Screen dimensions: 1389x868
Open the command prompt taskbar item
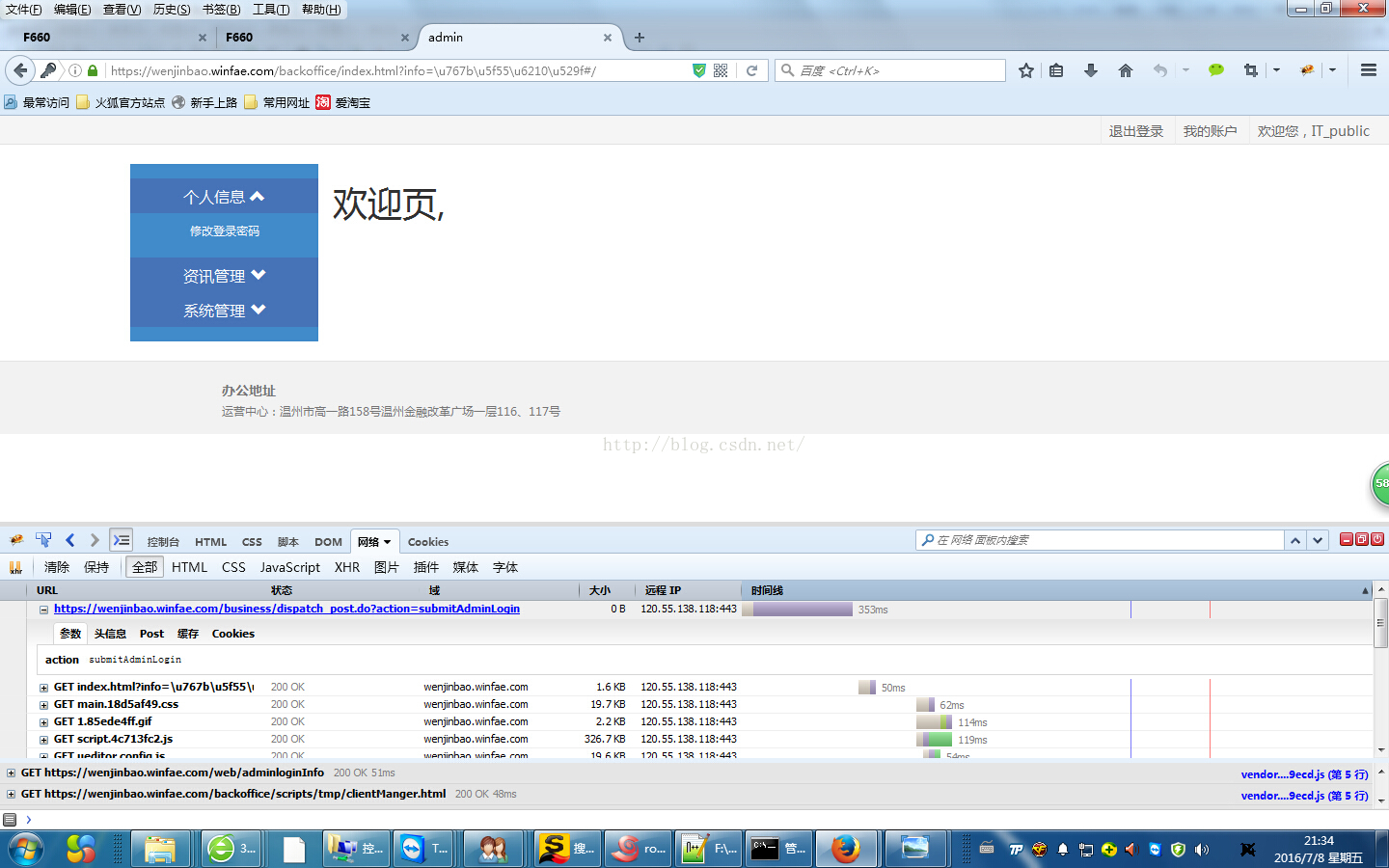(778, 850)
